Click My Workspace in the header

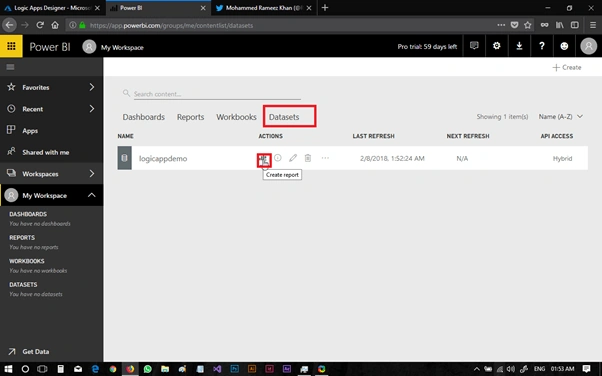122,47
